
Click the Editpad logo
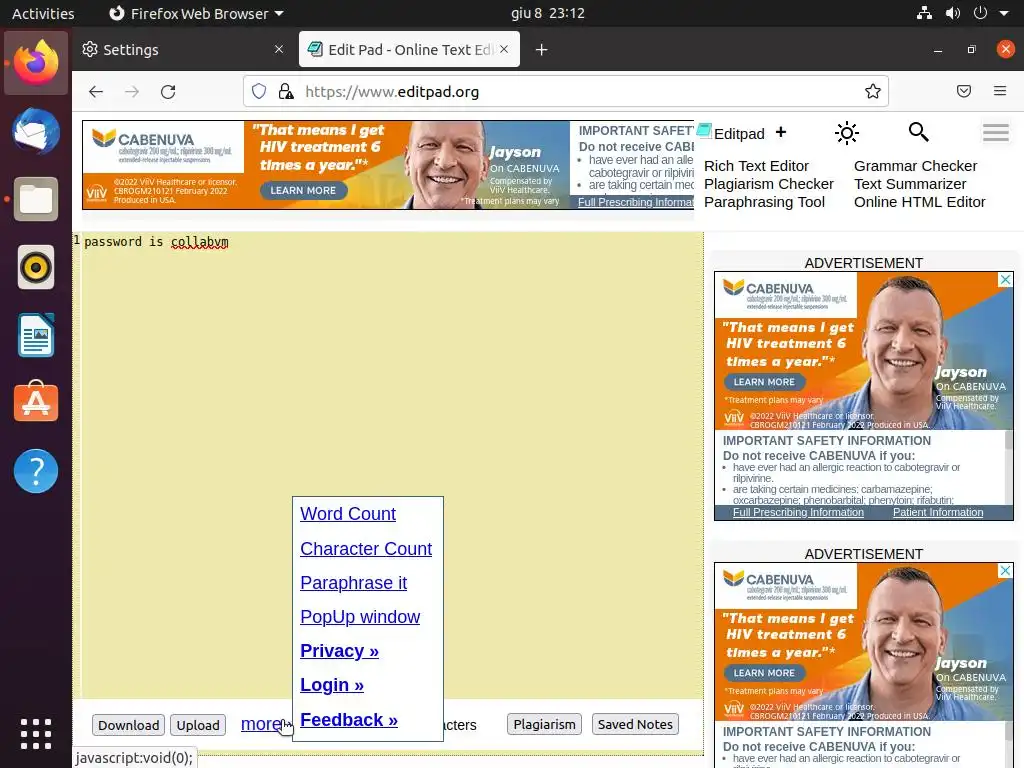731,133
